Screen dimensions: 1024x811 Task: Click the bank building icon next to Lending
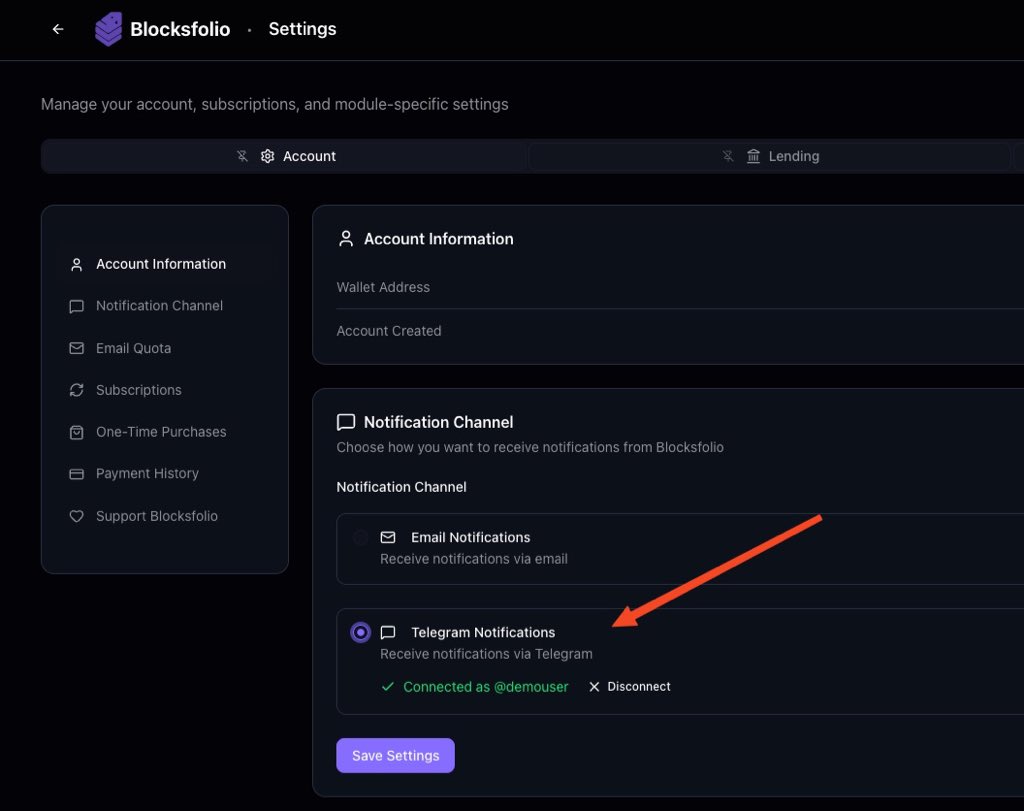[754, 156]
